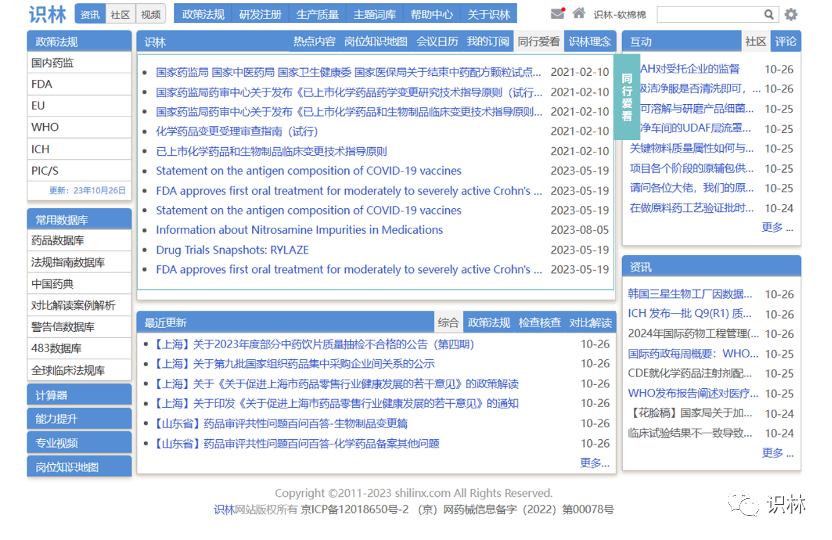
Task: Click in the top search field
Action: point(710,14)
